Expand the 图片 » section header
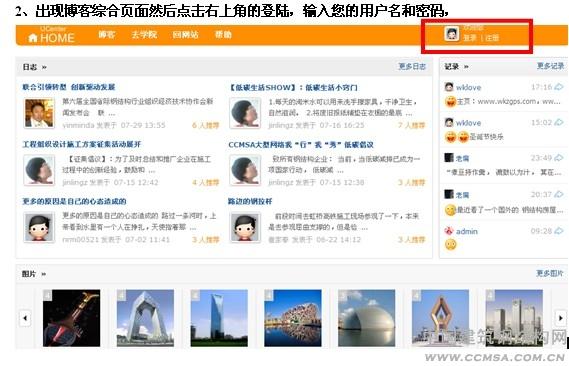Viewport: 569px width, 366px height. pyautogui.click(x=34, y=274)
